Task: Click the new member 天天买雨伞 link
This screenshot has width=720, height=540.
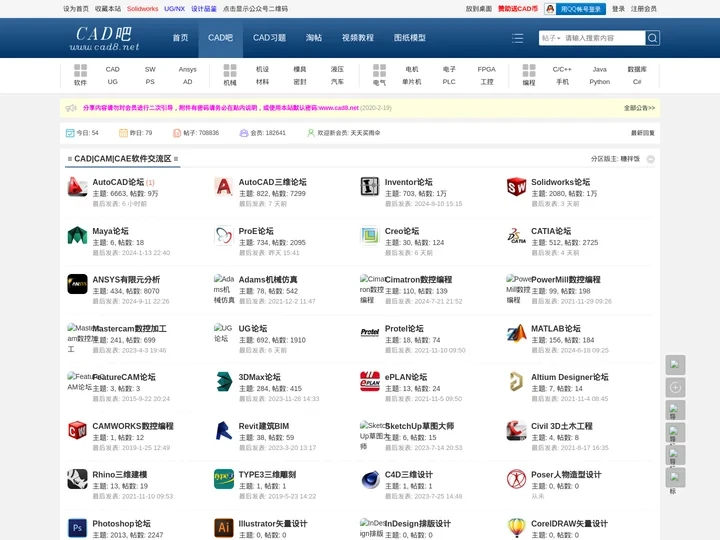Action: pos(365,133)
